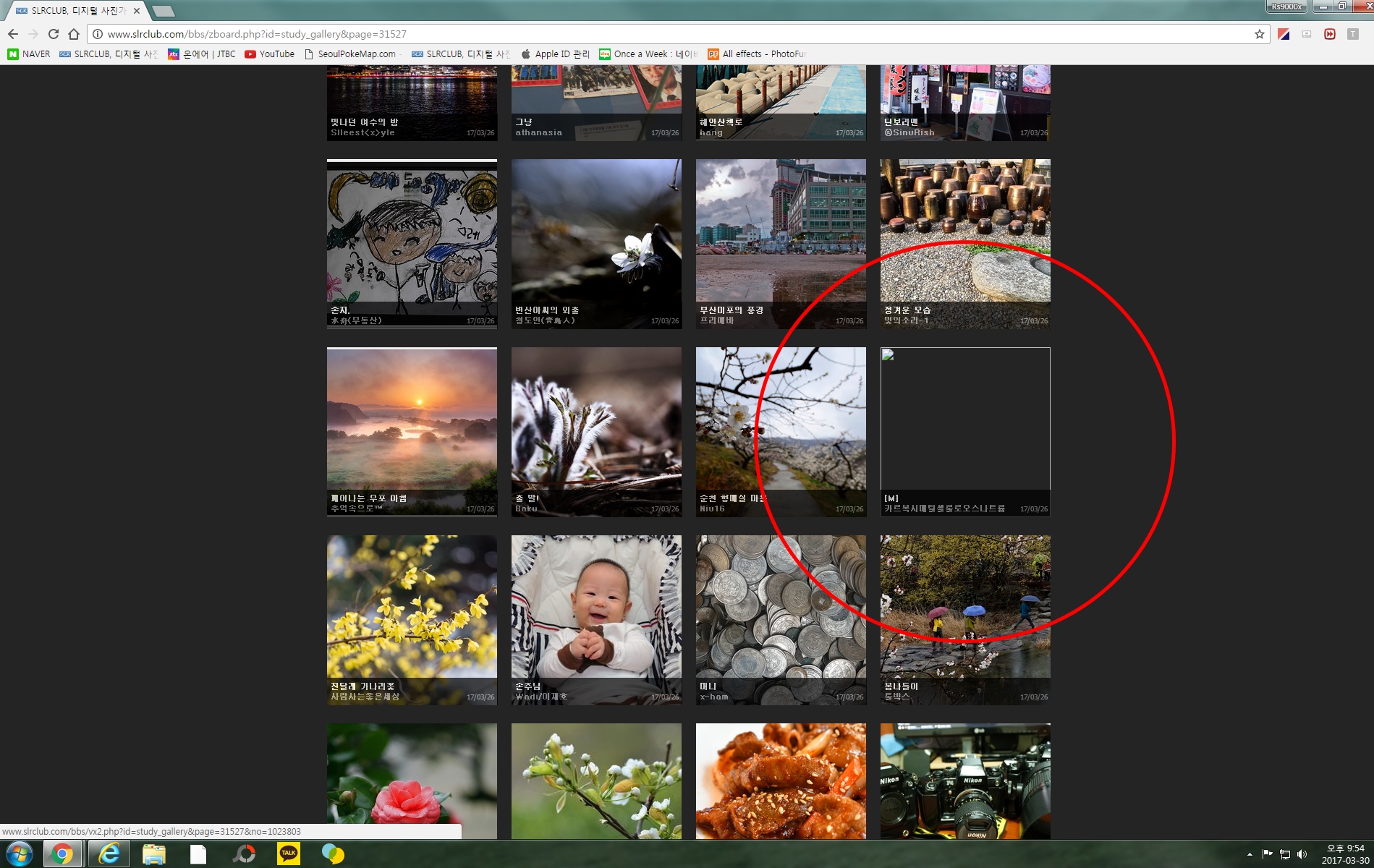Open the volume control in system tray
Image resolution: width=1374 pixels, height=868 pixels.
(x=1302, y=854)
